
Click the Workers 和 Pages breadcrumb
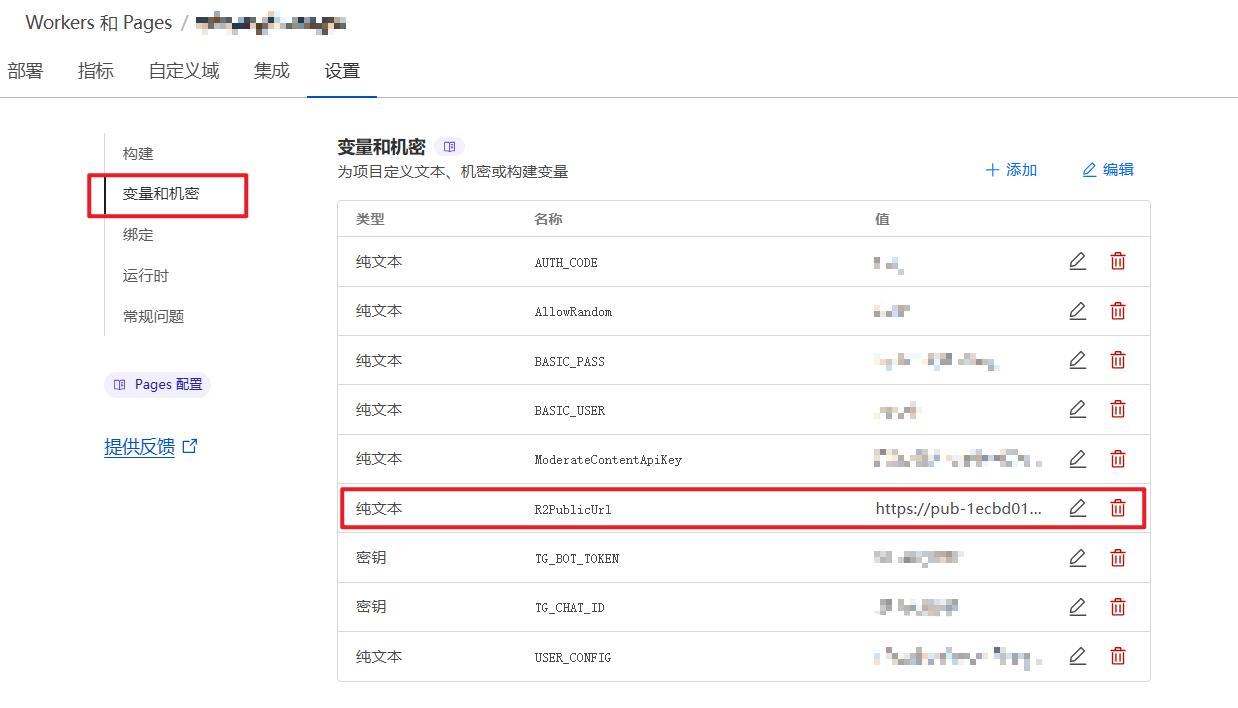coord(99,22)
